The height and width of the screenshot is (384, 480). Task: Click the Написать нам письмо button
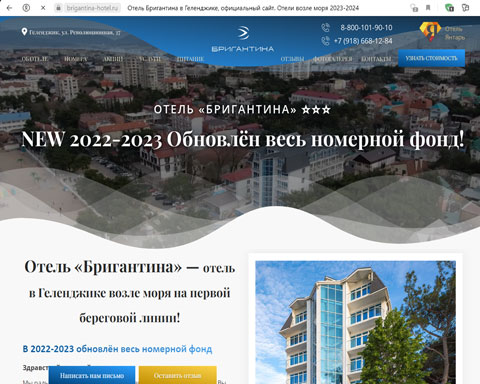click(x=92, y=375)
